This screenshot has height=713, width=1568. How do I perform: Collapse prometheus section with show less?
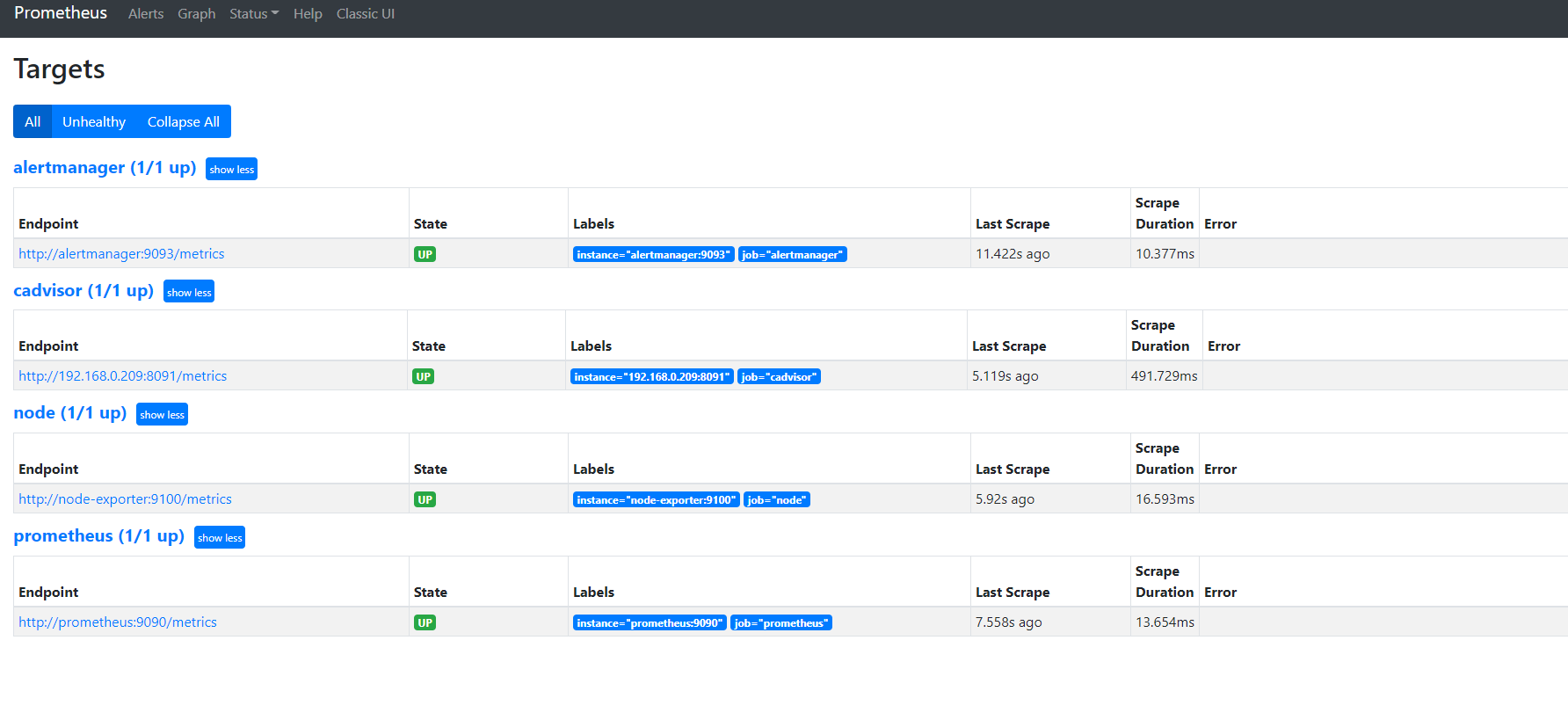click(220, 537)
